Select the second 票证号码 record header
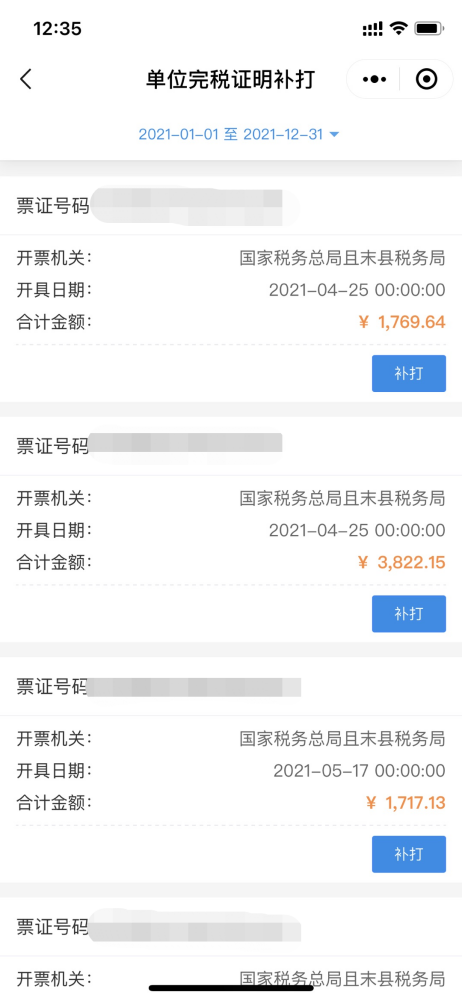The image size is (462, 1001). click(231, 446)
